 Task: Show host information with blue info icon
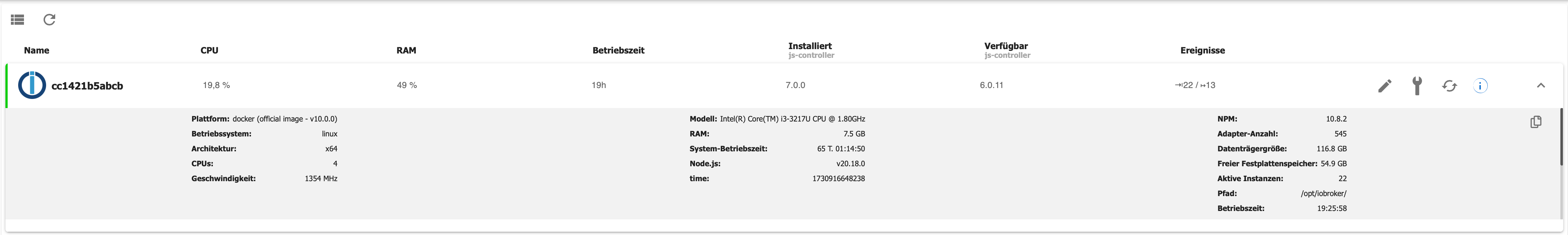pos(1480,86)
